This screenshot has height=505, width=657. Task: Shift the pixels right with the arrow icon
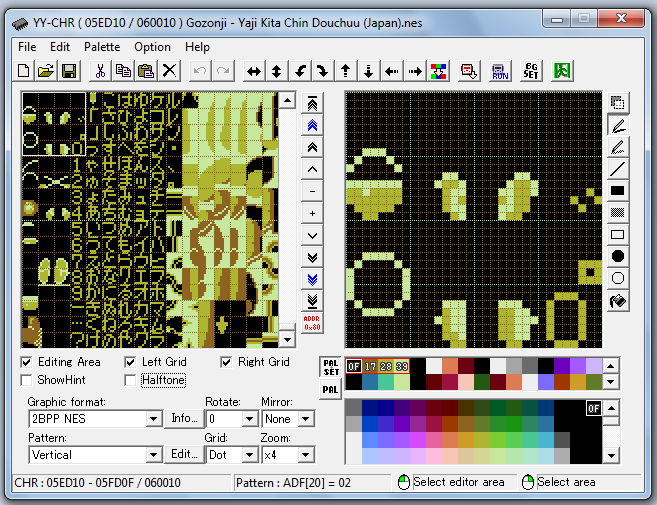click(415, 71)
